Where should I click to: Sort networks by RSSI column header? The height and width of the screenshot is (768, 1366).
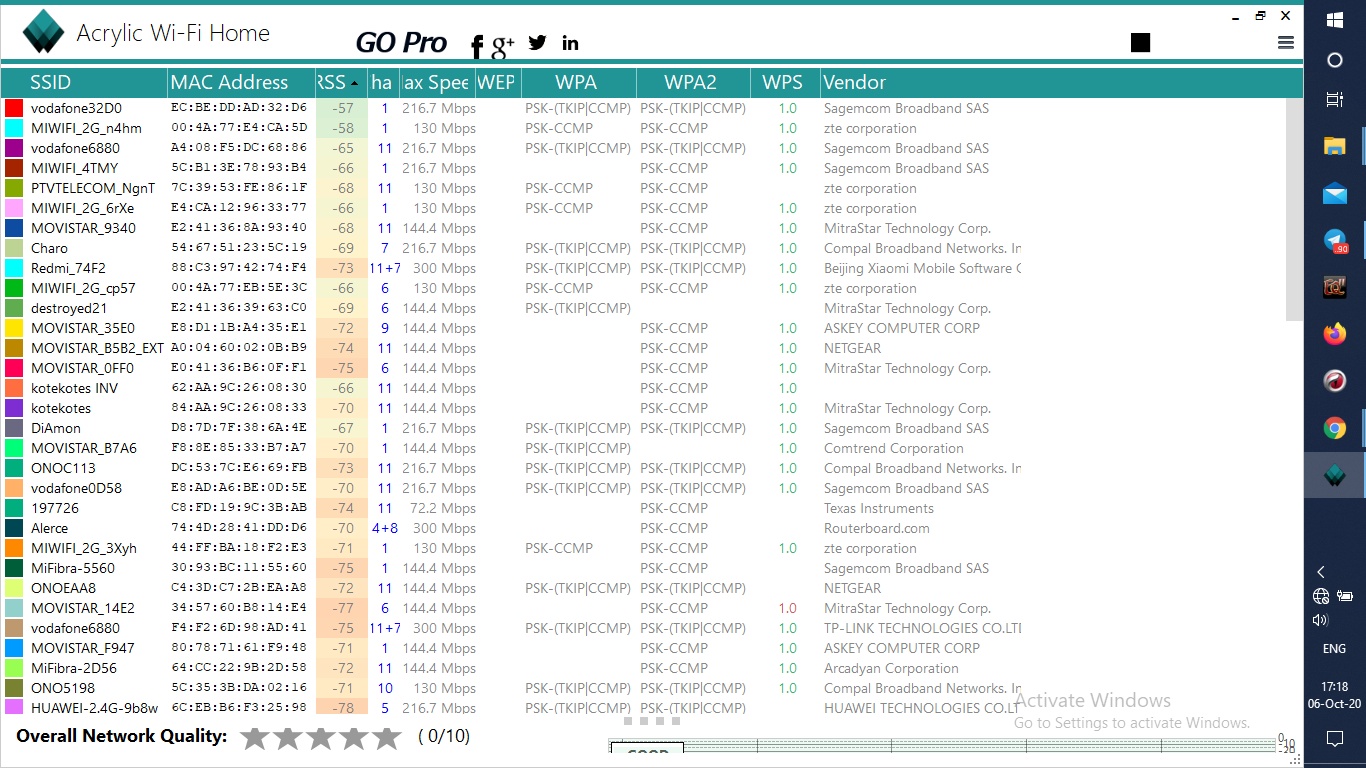(340, 82)
